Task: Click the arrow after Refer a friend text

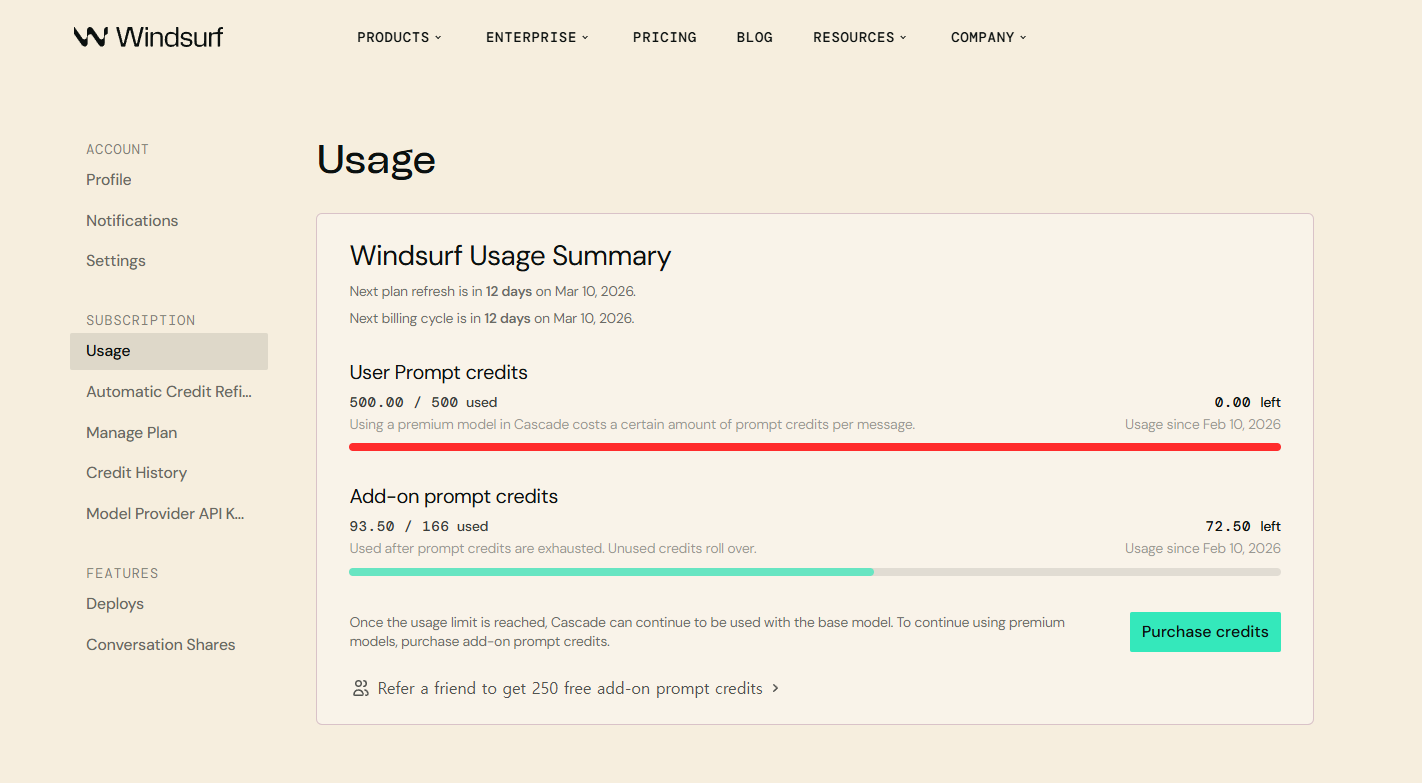Action: point(776,688)
